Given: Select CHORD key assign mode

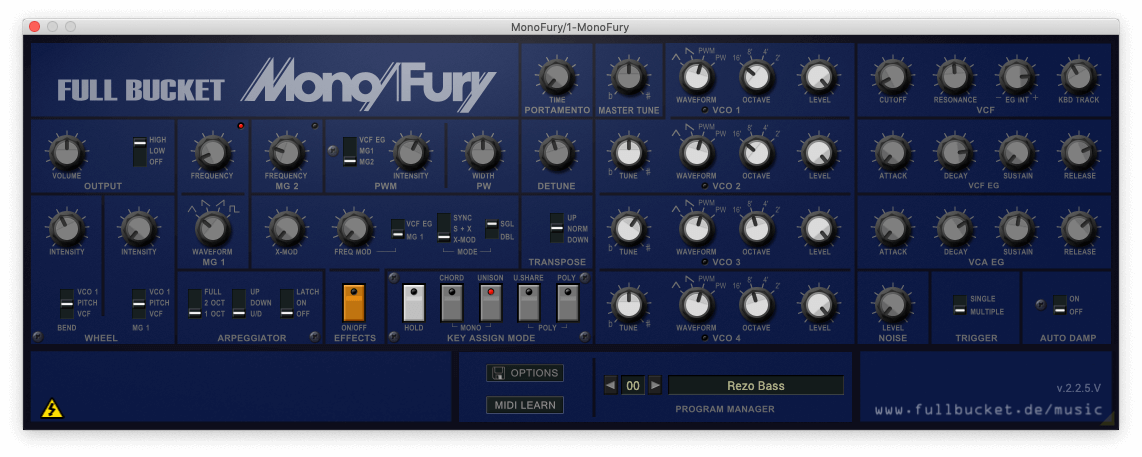Looking at the screenshot, I should tap(452, 302).
